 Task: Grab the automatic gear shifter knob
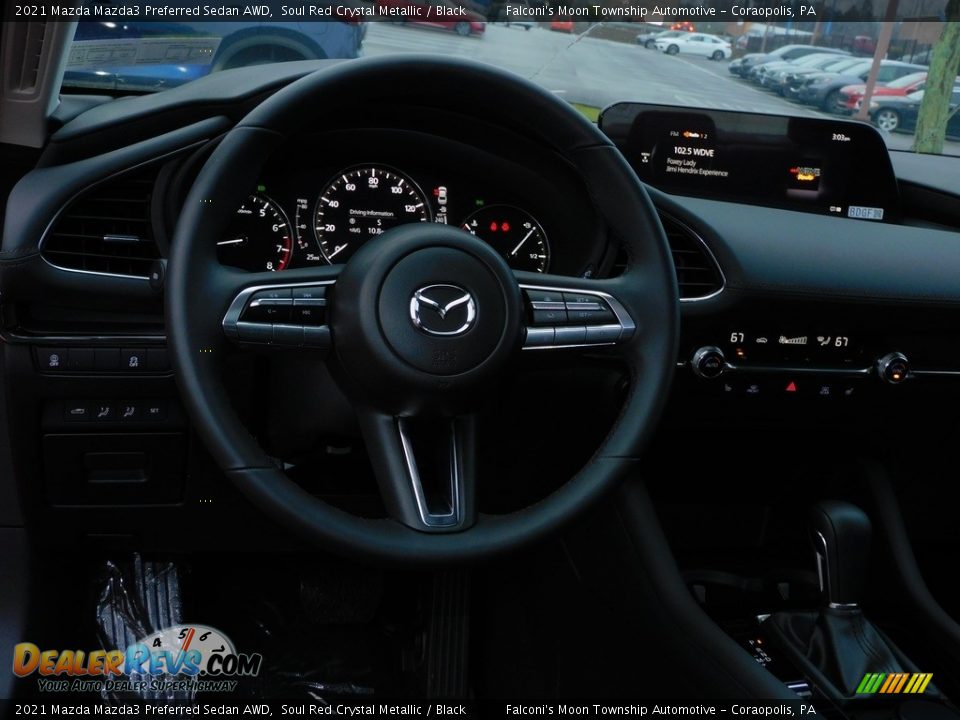click(x=841, y=551)
